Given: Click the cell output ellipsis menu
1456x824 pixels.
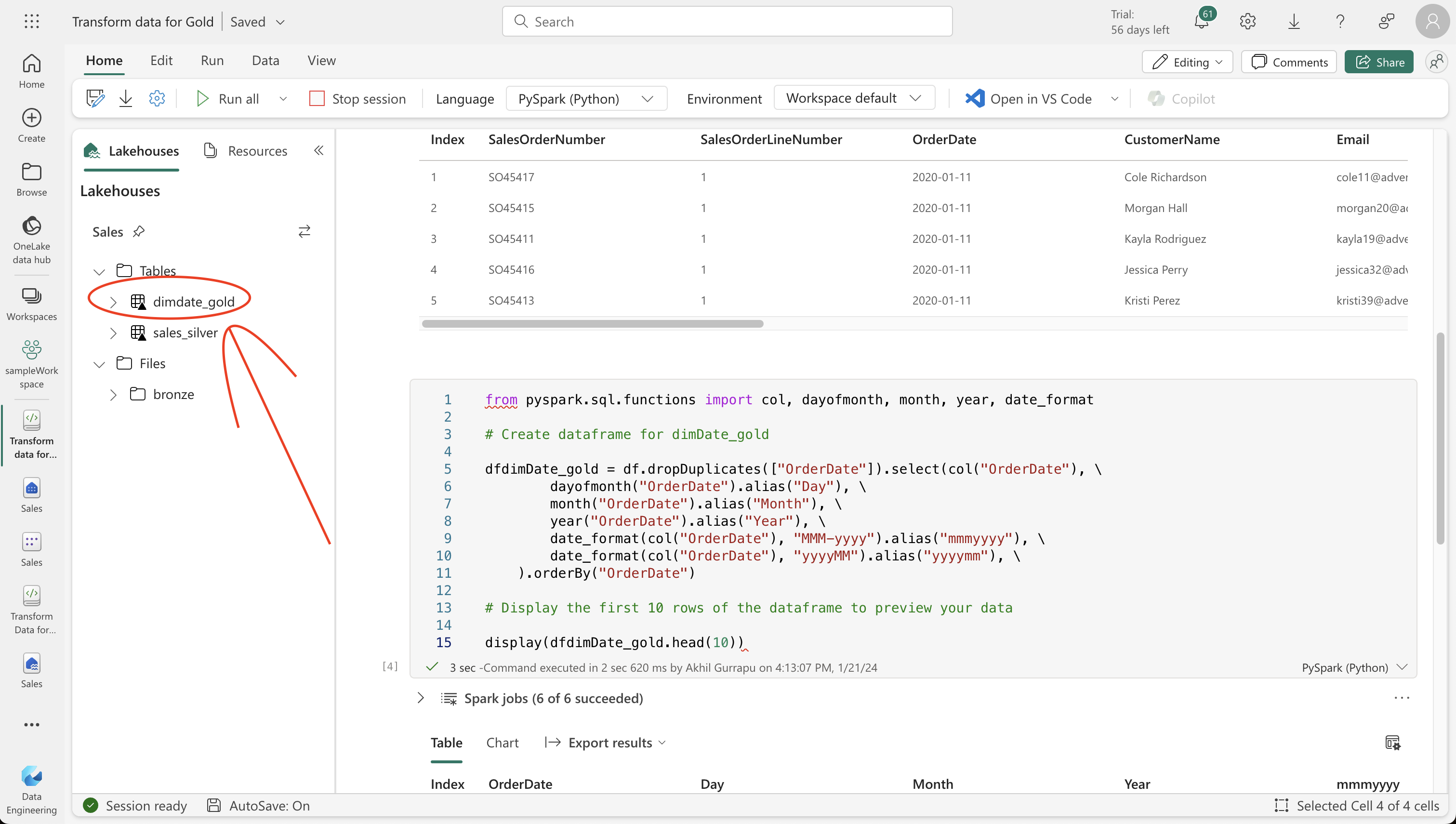Looking at the screenshot, I should 1402,698.
